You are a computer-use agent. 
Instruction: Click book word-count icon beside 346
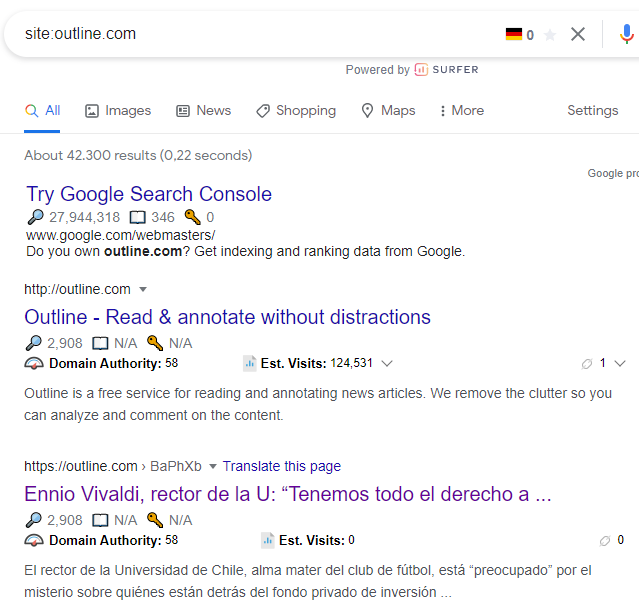pyautogui.click(x=137, y=218)
